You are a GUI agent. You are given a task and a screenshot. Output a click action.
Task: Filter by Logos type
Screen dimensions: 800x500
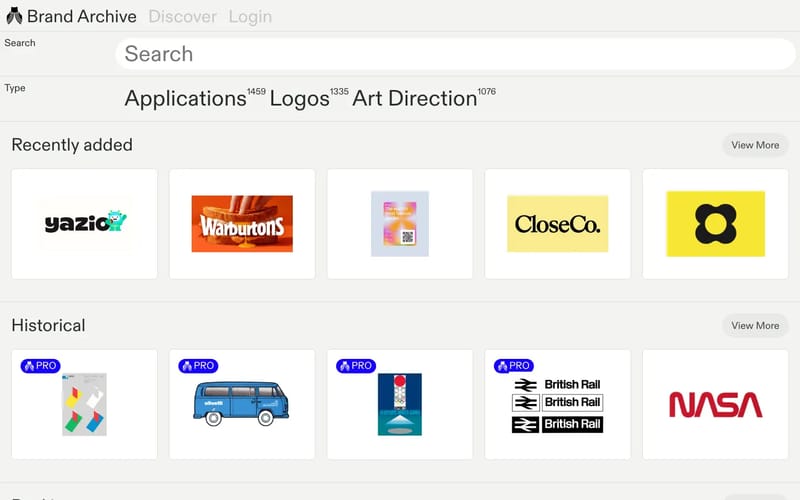coord(299,98)
